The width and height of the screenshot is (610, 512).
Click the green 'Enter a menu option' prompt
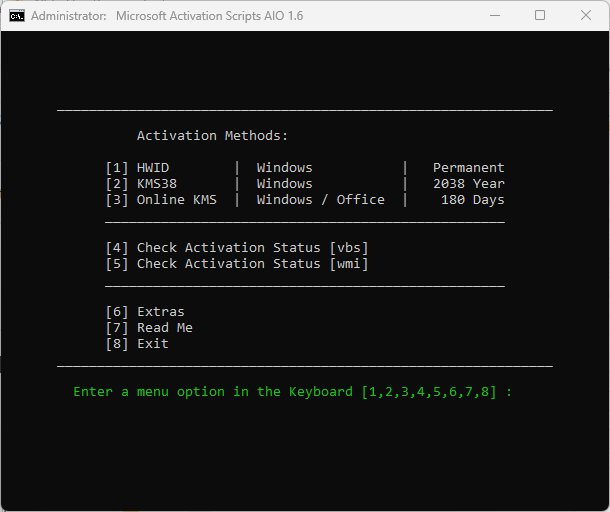pyautogui.click(x=293, y=392)
